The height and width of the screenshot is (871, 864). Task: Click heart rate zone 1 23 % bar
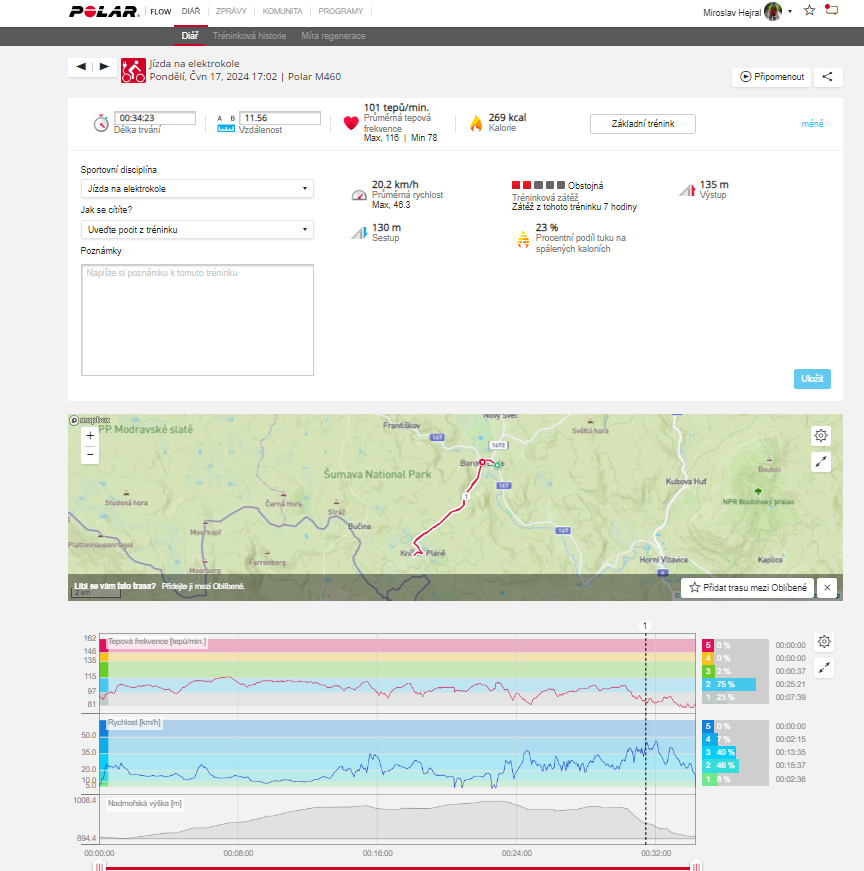720,697
